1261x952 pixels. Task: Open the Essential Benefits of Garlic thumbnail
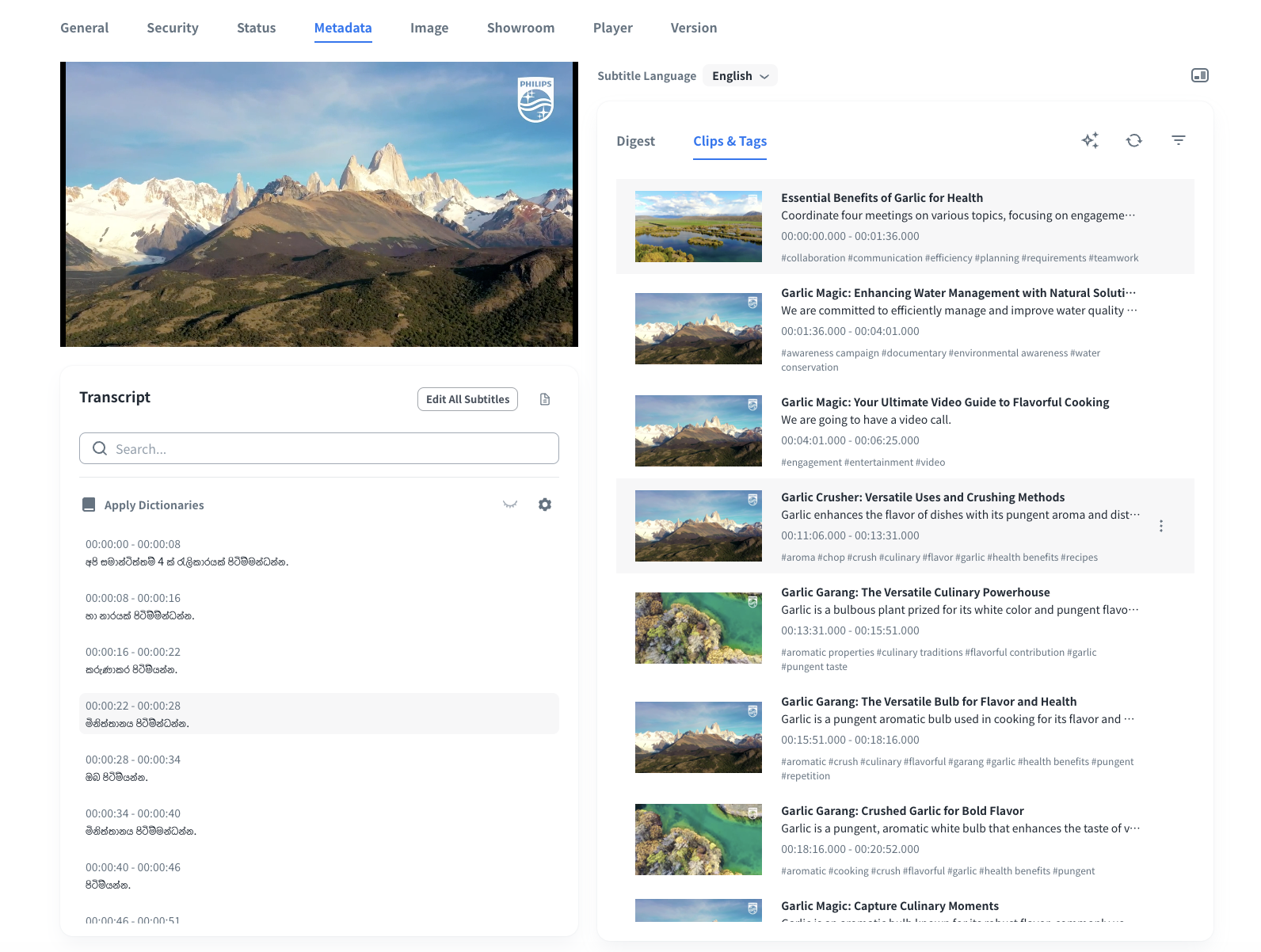[x=698, y=227]
